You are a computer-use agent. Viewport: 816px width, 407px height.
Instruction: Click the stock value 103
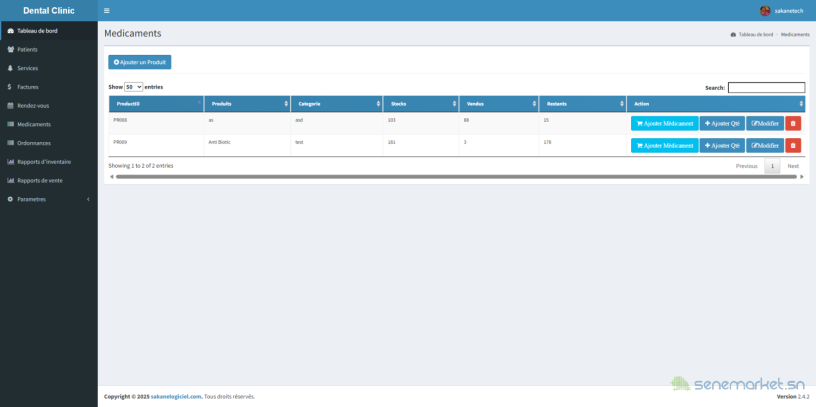point(391,120)
